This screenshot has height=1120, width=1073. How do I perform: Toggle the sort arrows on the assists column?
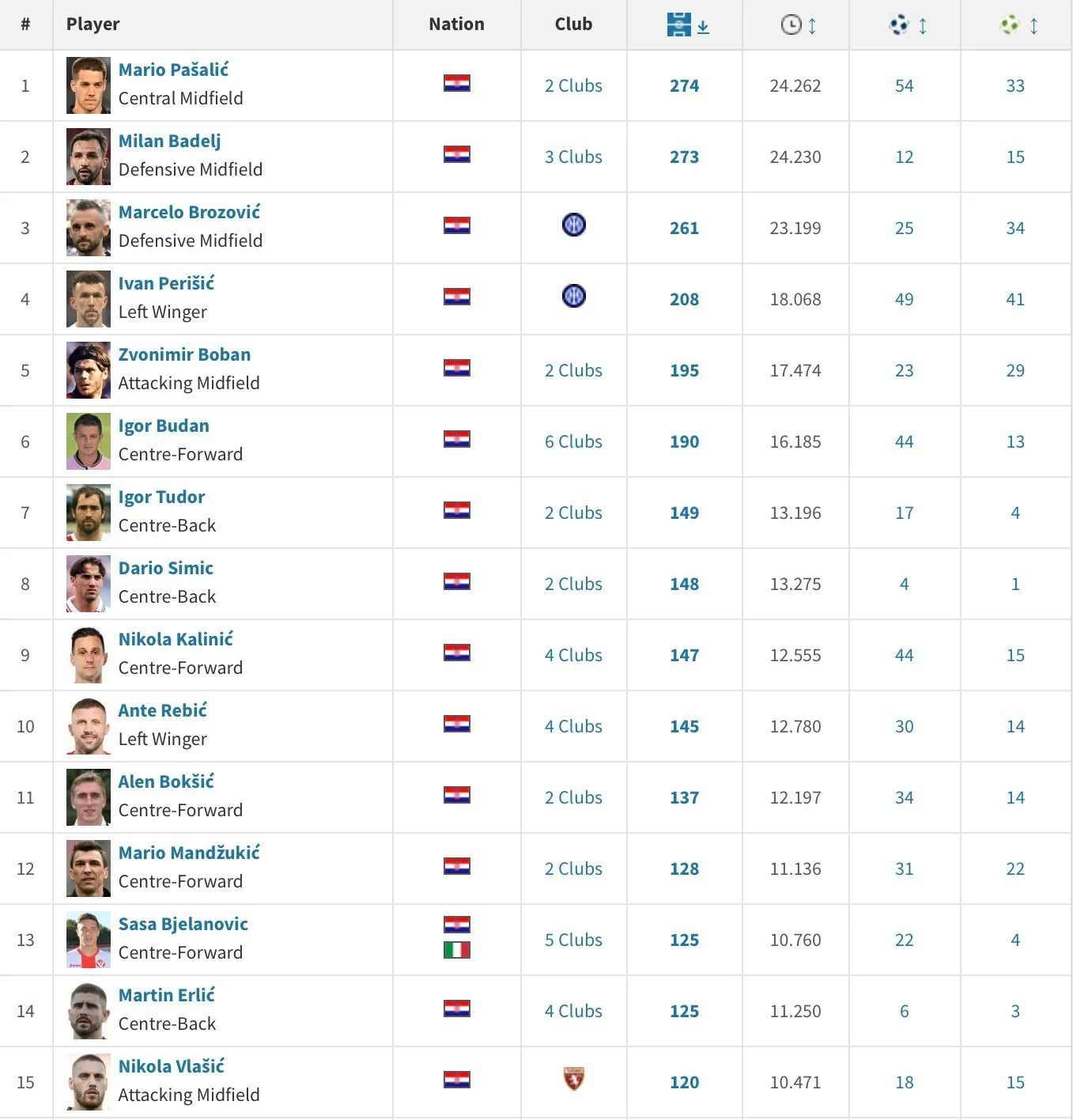[1033, 25]
